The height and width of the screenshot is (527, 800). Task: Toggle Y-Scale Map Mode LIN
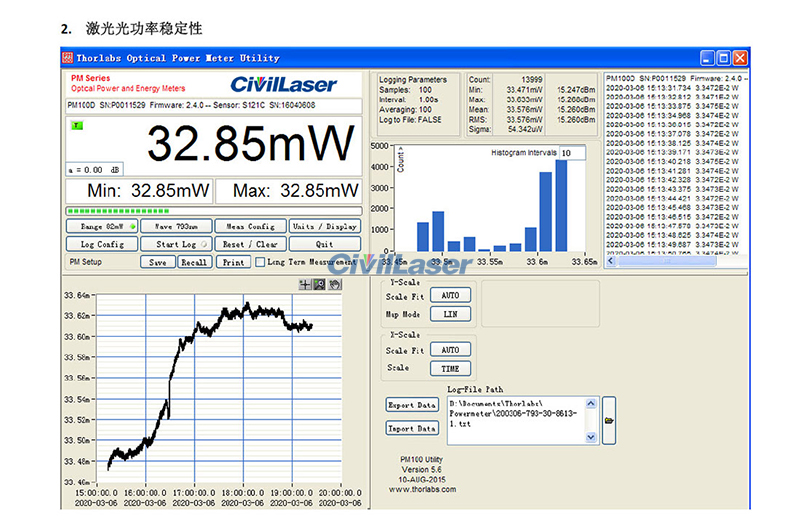(x=450, y=314)
